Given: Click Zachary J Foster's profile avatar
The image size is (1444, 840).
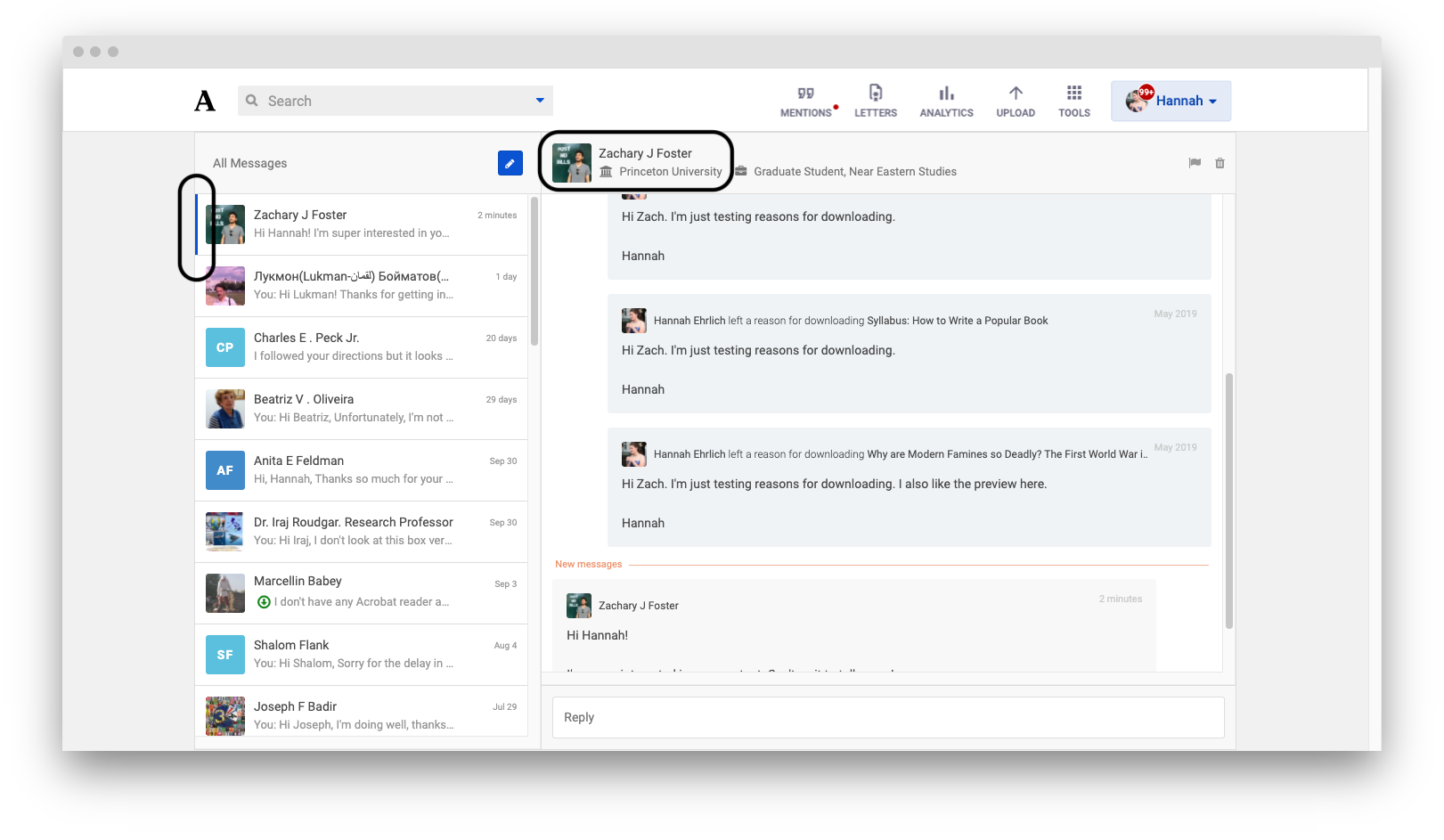Looking at the screenshot, I should 572,163.
